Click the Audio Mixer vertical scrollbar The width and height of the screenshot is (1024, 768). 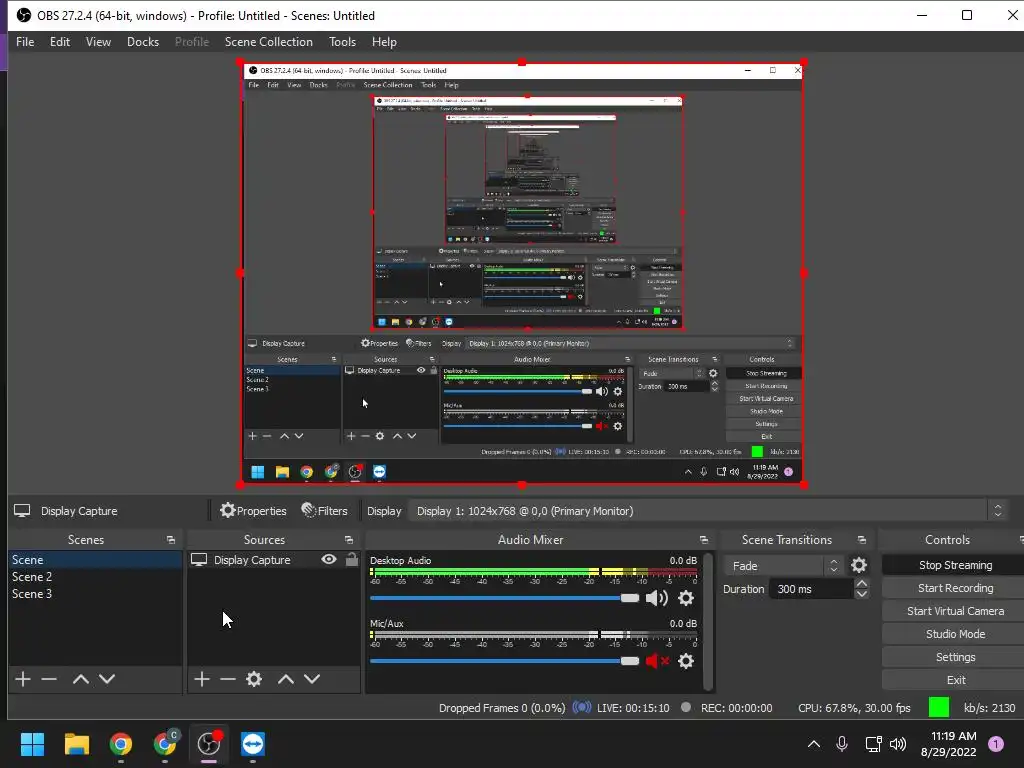708,620
